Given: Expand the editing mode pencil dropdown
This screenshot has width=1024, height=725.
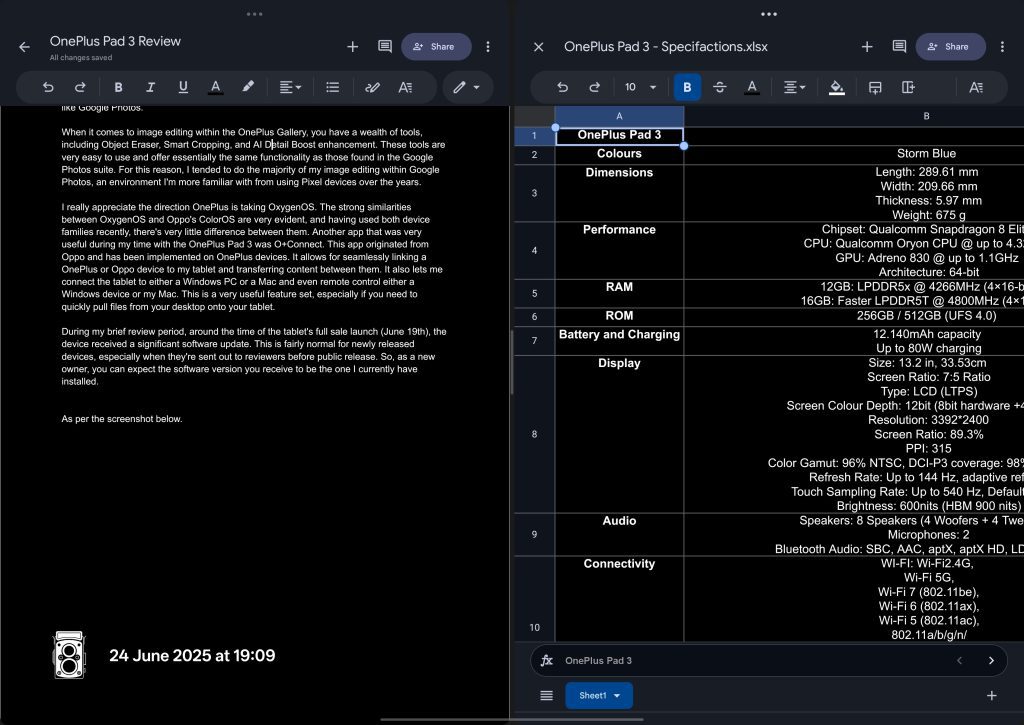Looking at the screenshot, I should tap(467, 87).
